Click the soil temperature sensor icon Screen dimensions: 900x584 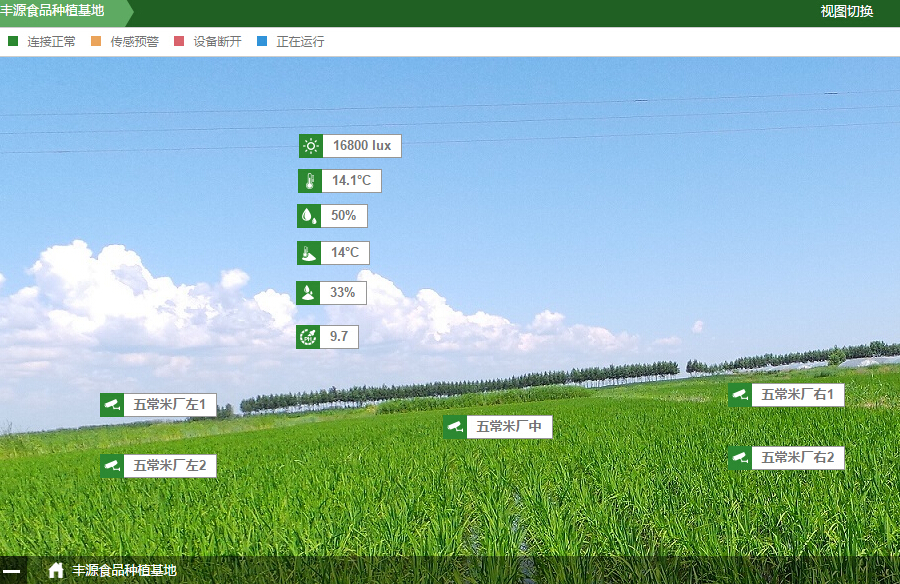pos(309,253)
